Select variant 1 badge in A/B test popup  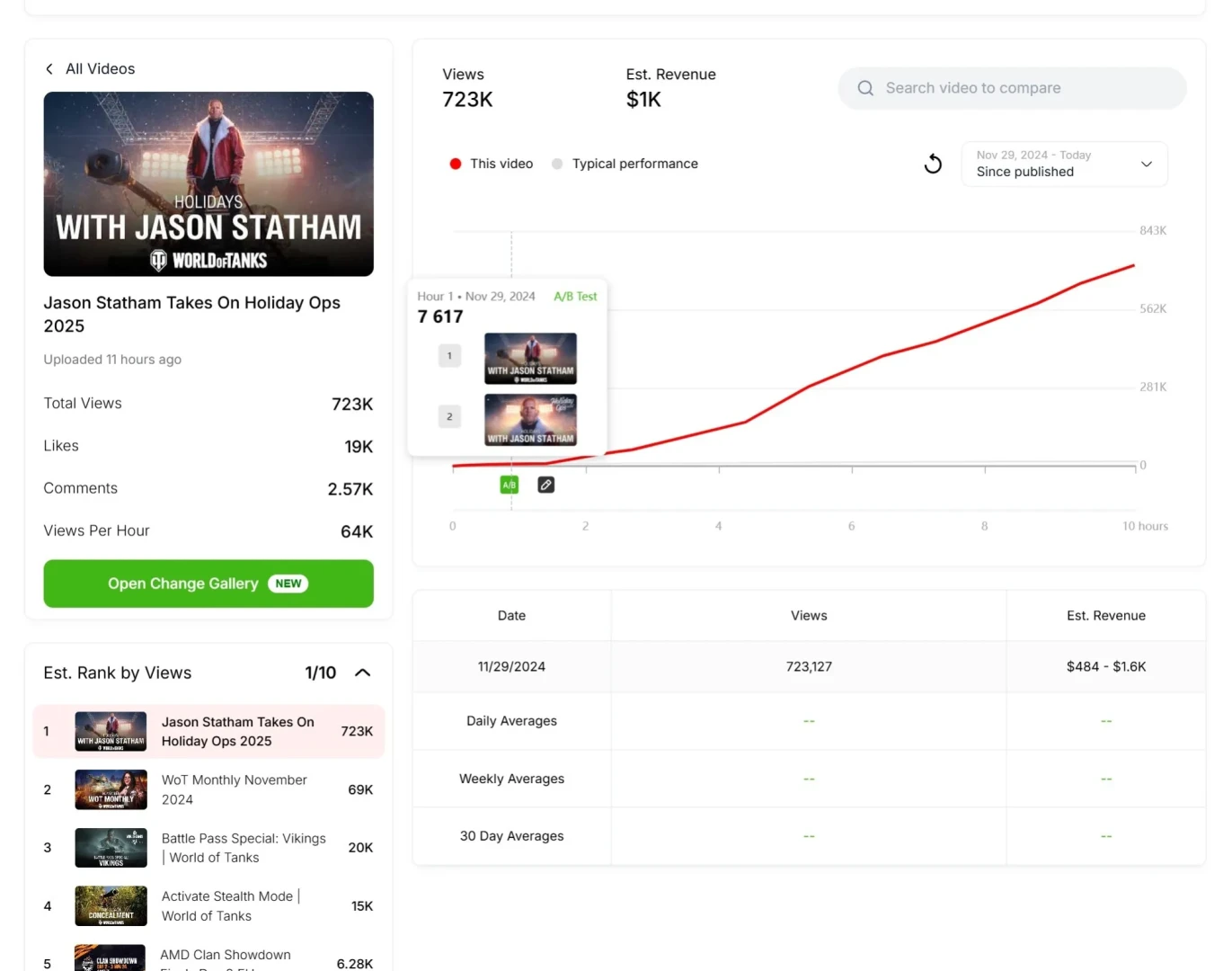click(x=449, y=356)
